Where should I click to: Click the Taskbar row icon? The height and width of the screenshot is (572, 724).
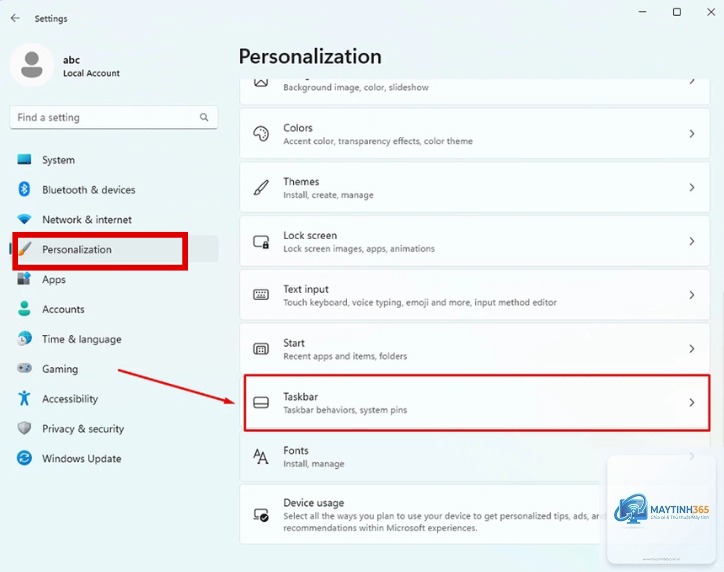click(x=261, y=403)
